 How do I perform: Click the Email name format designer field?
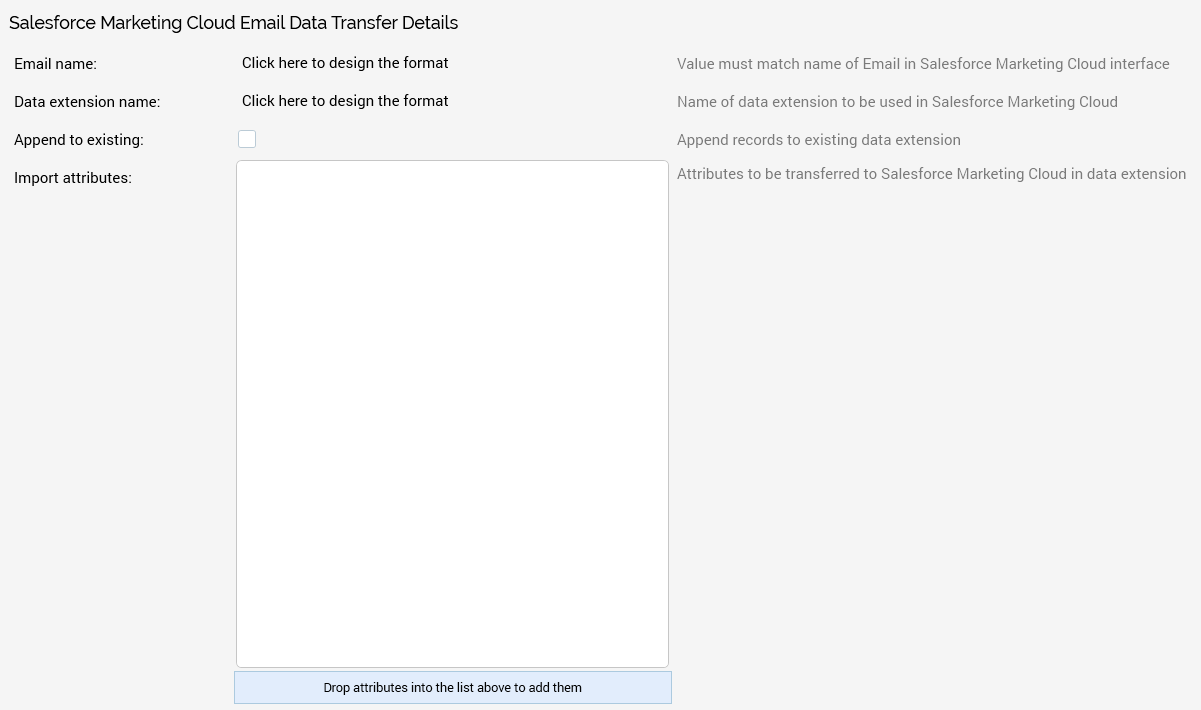pyautogui.click(x=345, y=63)
